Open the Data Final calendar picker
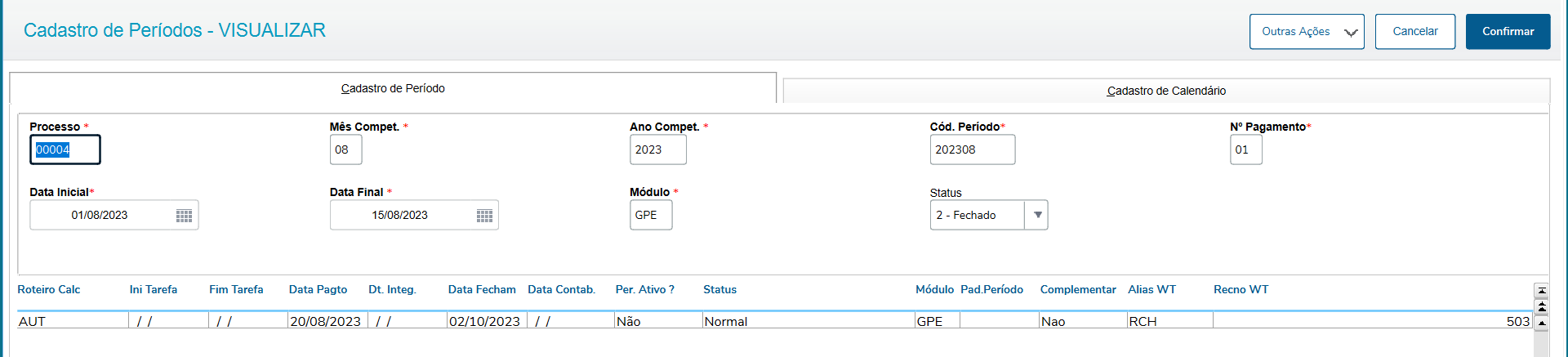1568x357 pixels. pos(484,216)
